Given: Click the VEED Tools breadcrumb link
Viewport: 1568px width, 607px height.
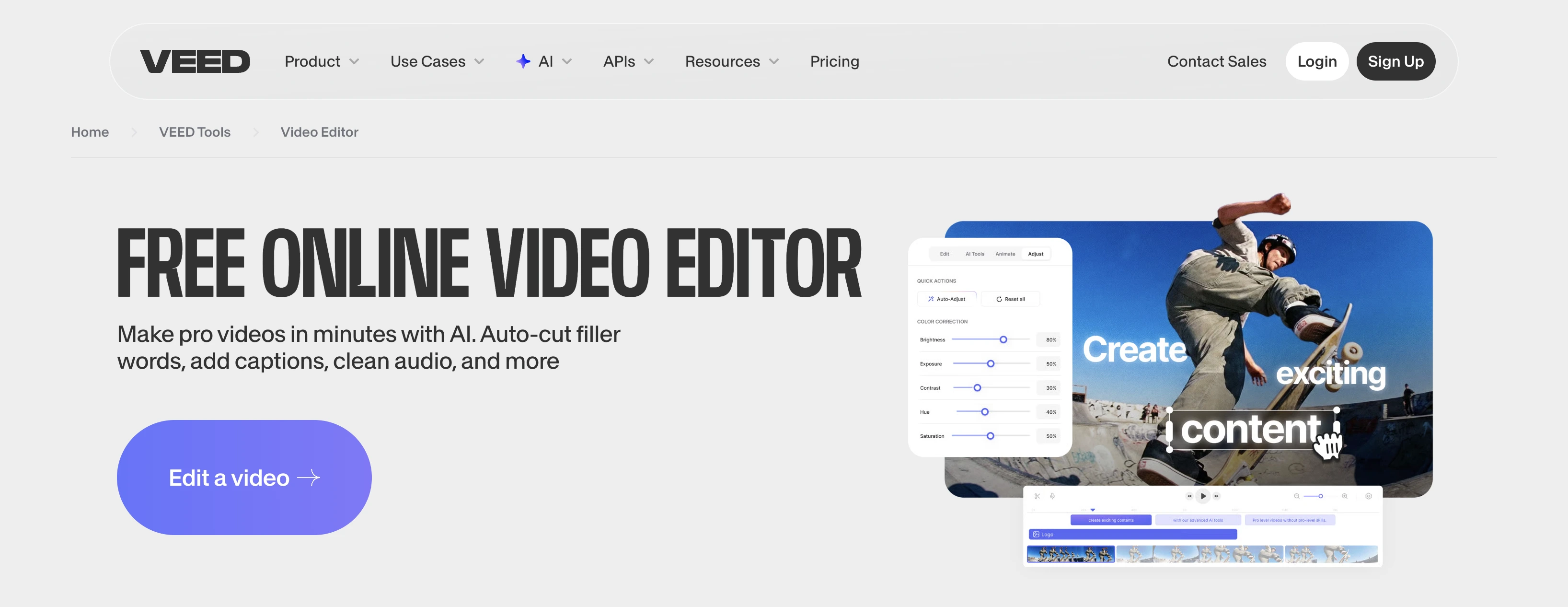Looking at the screenshot, I should 194,132.
